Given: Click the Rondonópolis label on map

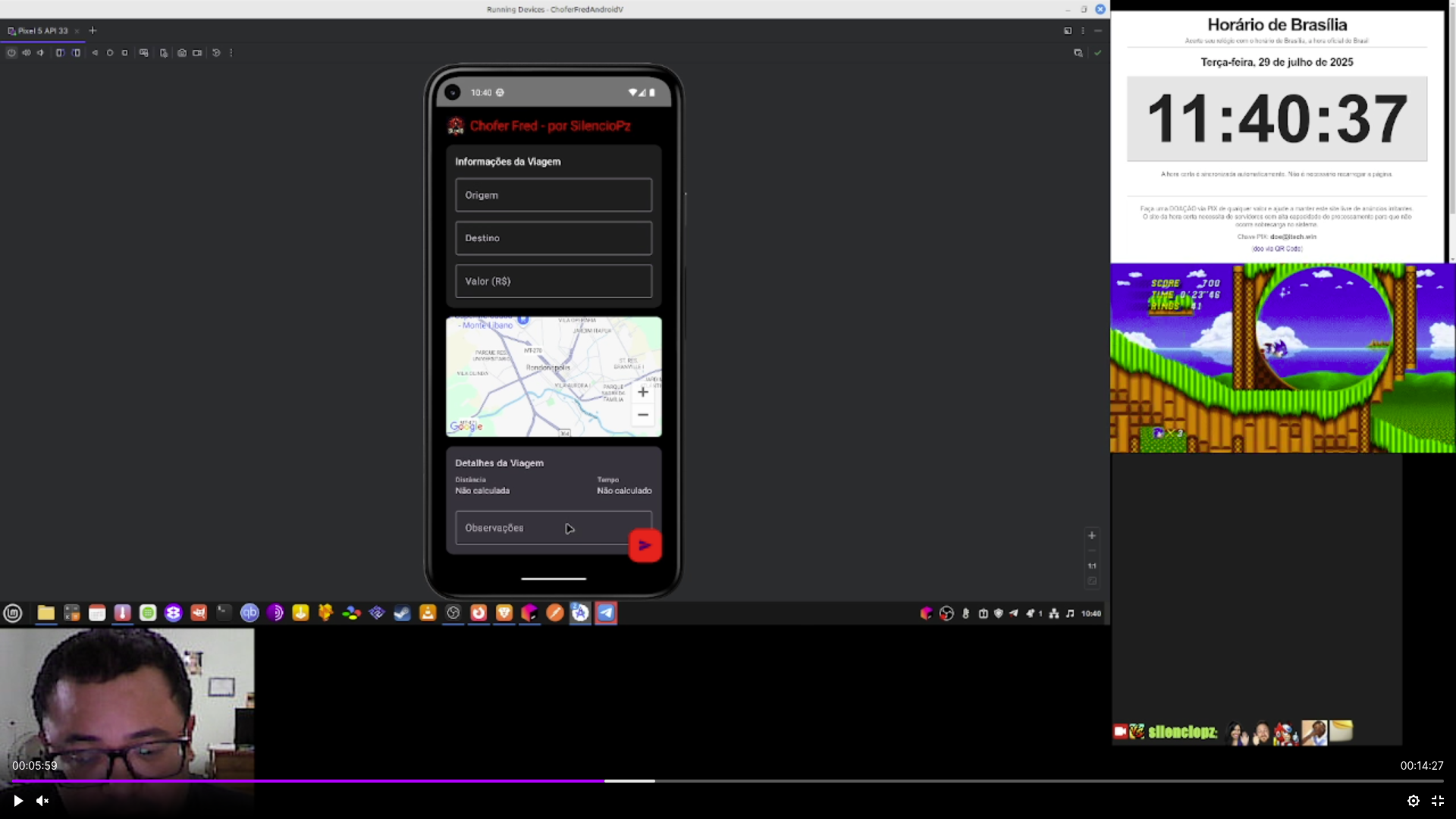Looking at the screenshot, I should tap(548, 368).
